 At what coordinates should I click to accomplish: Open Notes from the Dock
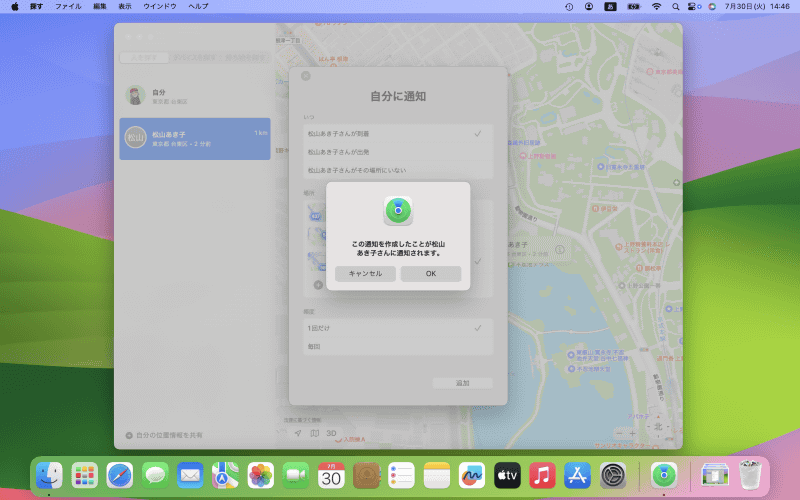437,476
